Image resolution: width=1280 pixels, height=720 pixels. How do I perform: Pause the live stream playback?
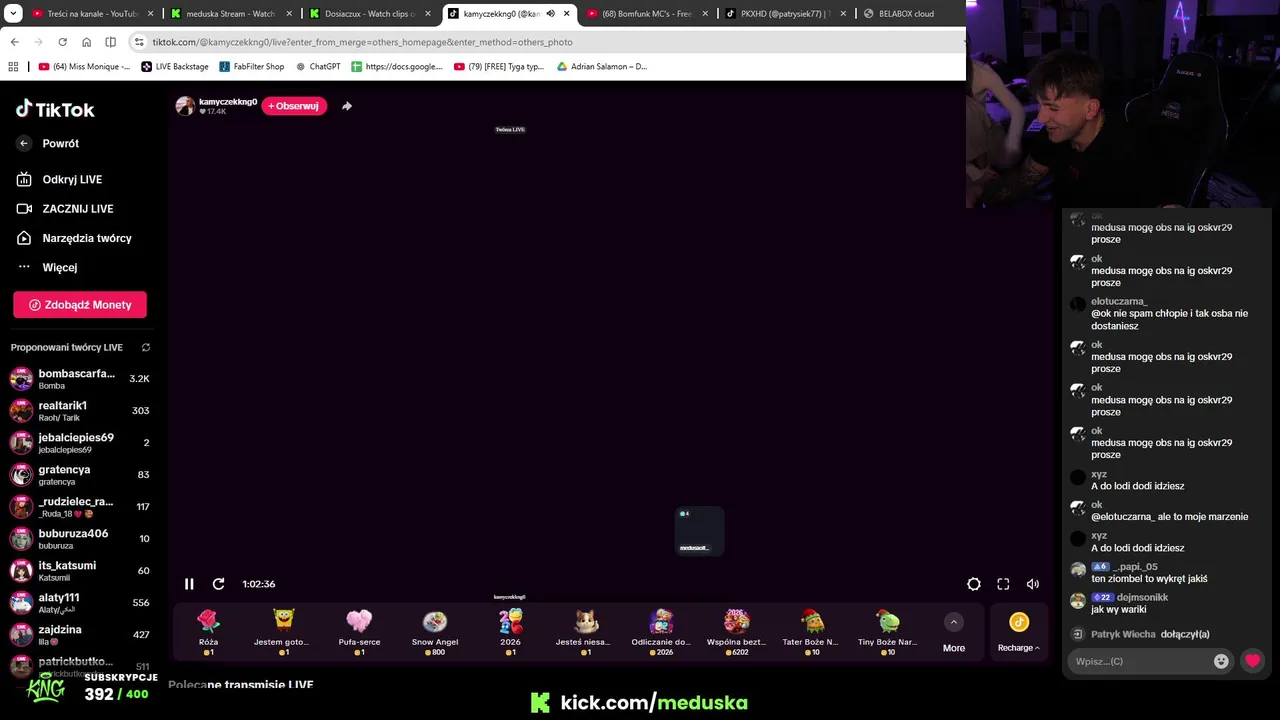tap(189, 584)
